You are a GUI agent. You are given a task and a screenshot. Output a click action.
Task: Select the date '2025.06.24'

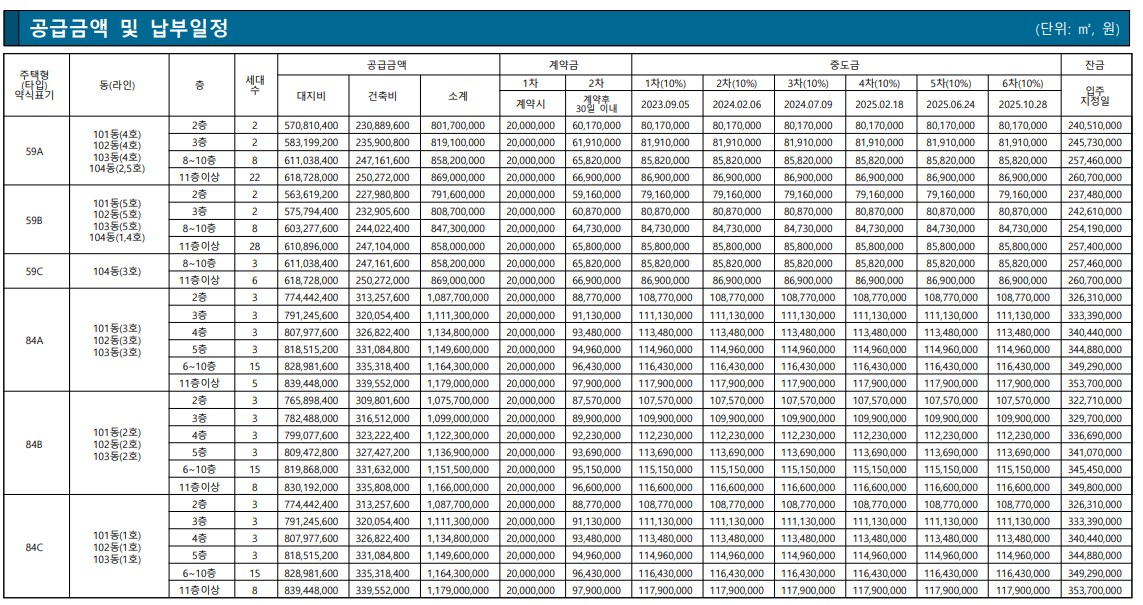pyautogui.click(x=951, y=104)
